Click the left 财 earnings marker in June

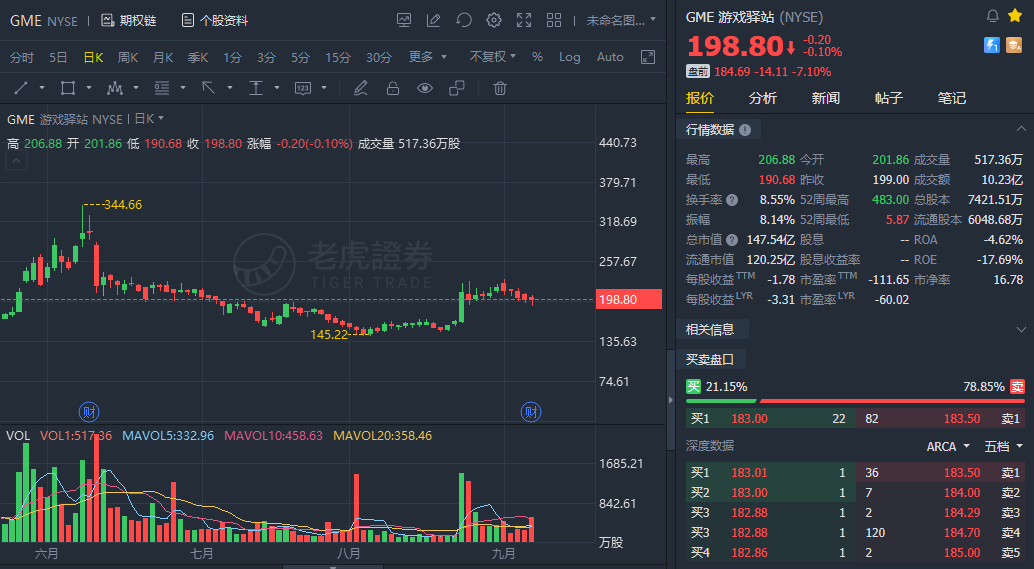tap(89, 412)
